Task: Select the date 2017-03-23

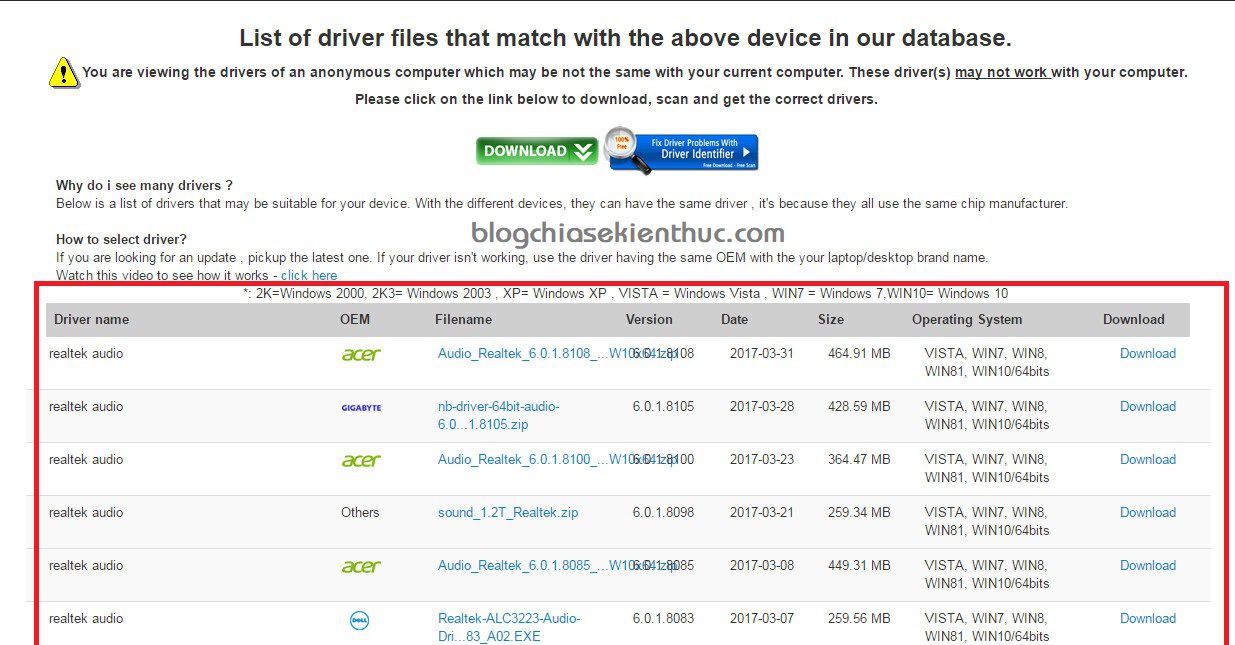Action: click(762, 459)
